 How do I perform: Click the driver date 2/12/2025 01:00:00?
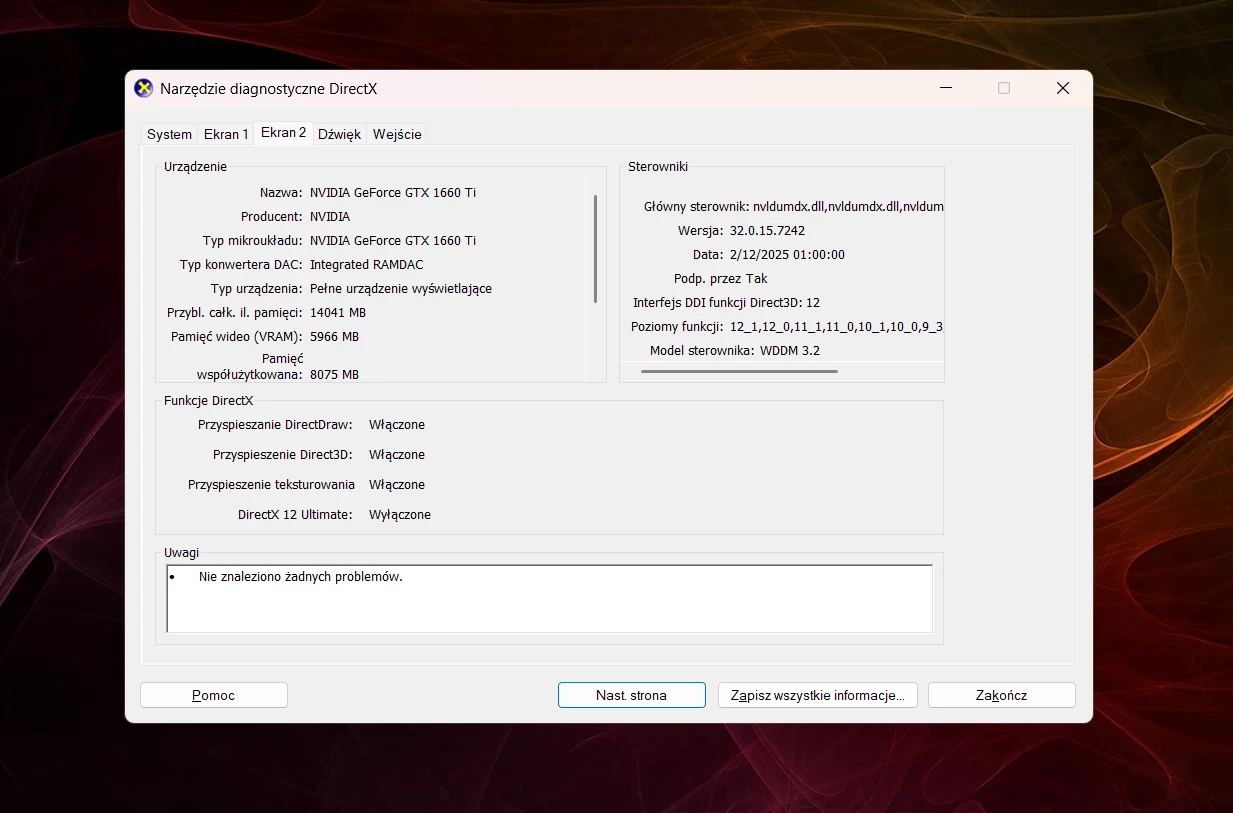point(787,254)
